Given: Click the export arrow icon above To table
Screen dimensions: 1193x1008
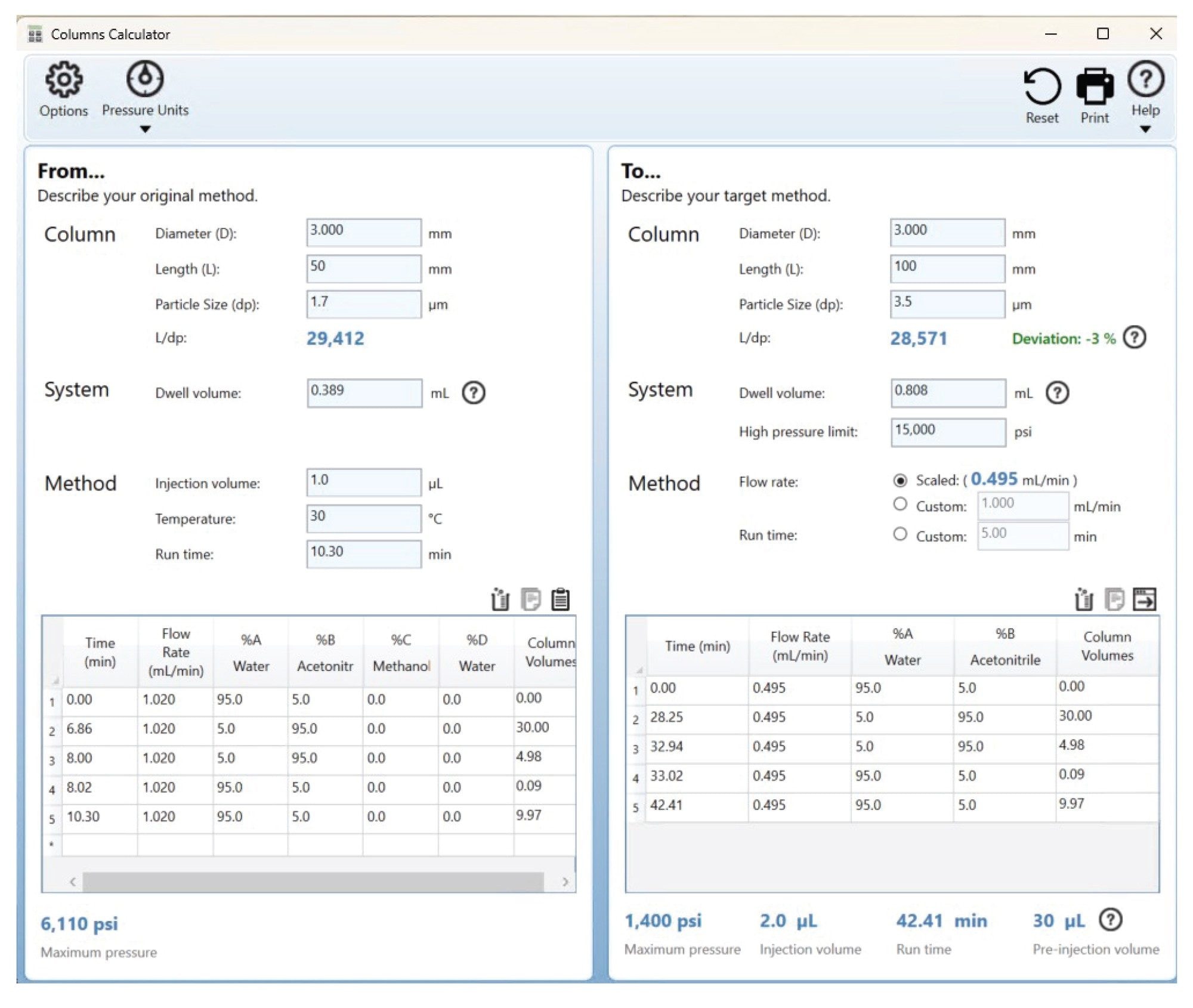Looking at the screenshot, I should pos(1145,599).
